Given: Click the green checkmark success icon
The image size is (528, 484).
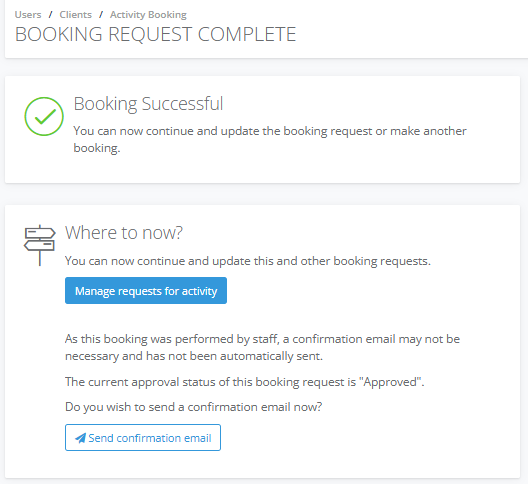Looking at the screenshot, I should point(44,117).
